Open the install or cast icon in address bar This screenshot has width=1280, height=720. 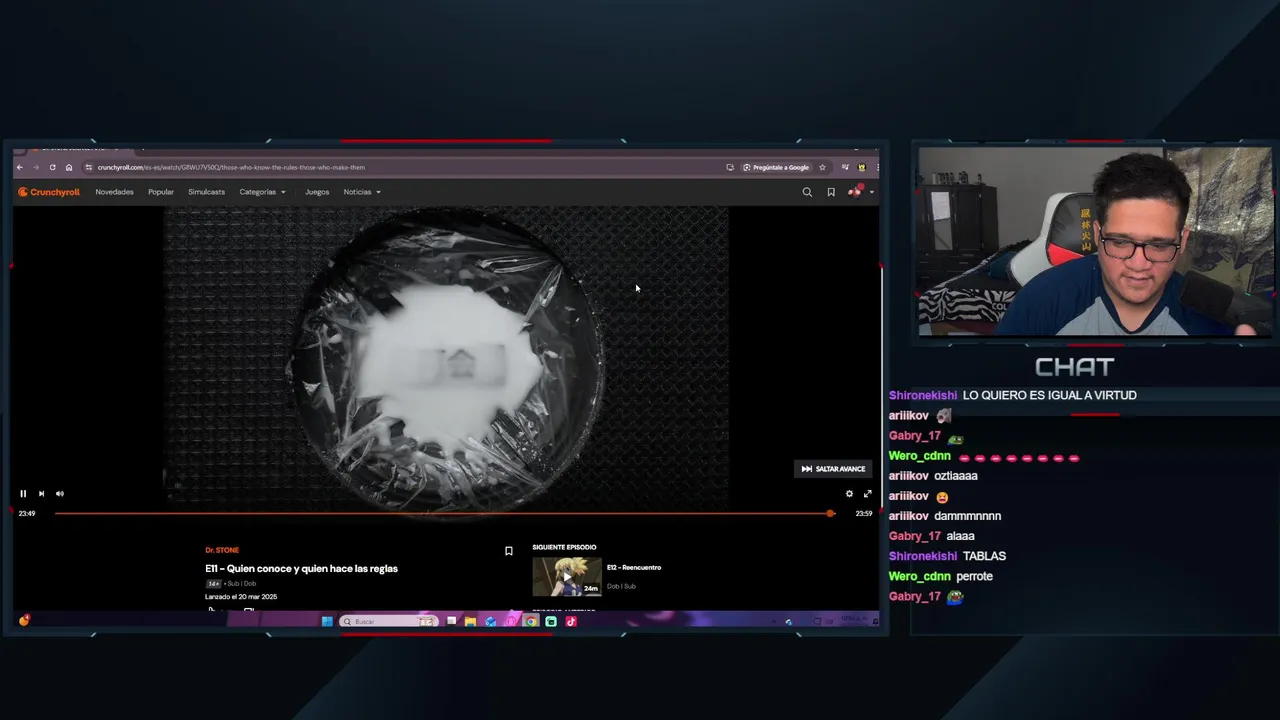pyautogui.click(x=730, y=167)
